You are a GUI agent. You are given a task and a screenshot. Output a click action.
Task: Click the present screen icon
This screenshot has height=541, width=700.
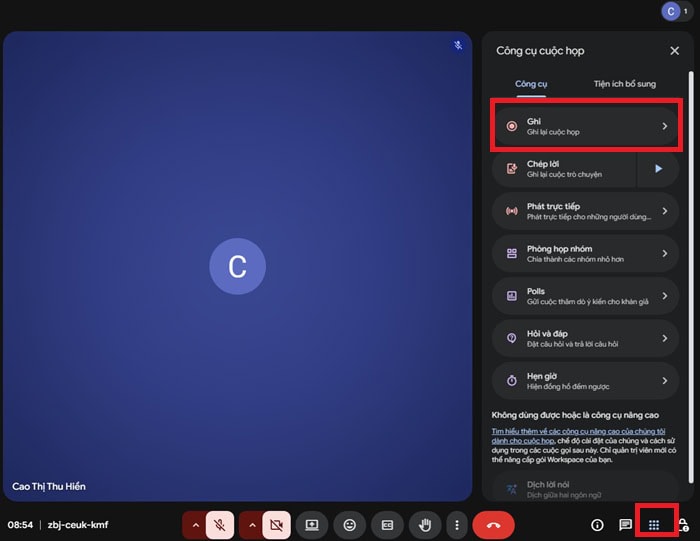pyautogui.click(x=312, y=524)
